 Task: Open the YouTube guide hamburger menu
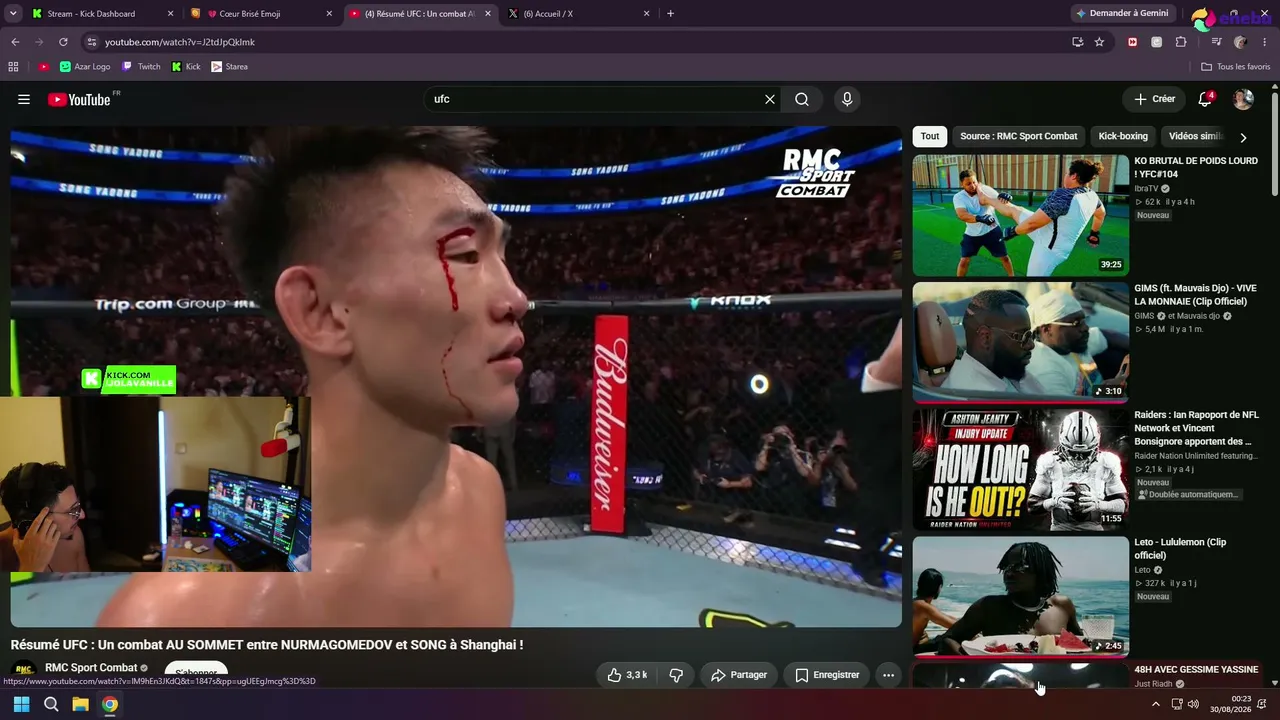(24, 99)
